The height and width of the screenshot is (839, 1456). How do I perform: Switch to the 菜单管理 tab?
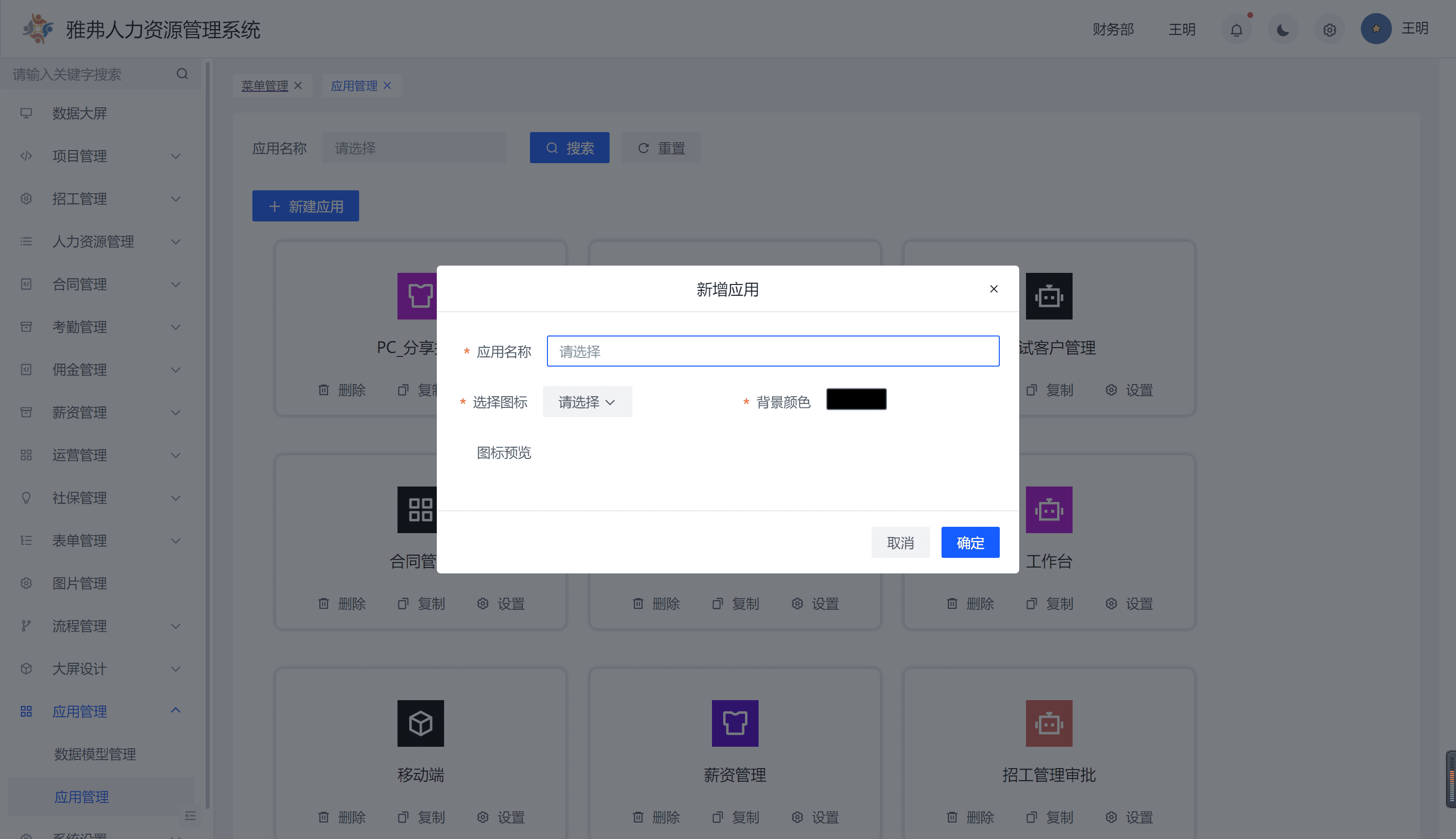point(265,86)
